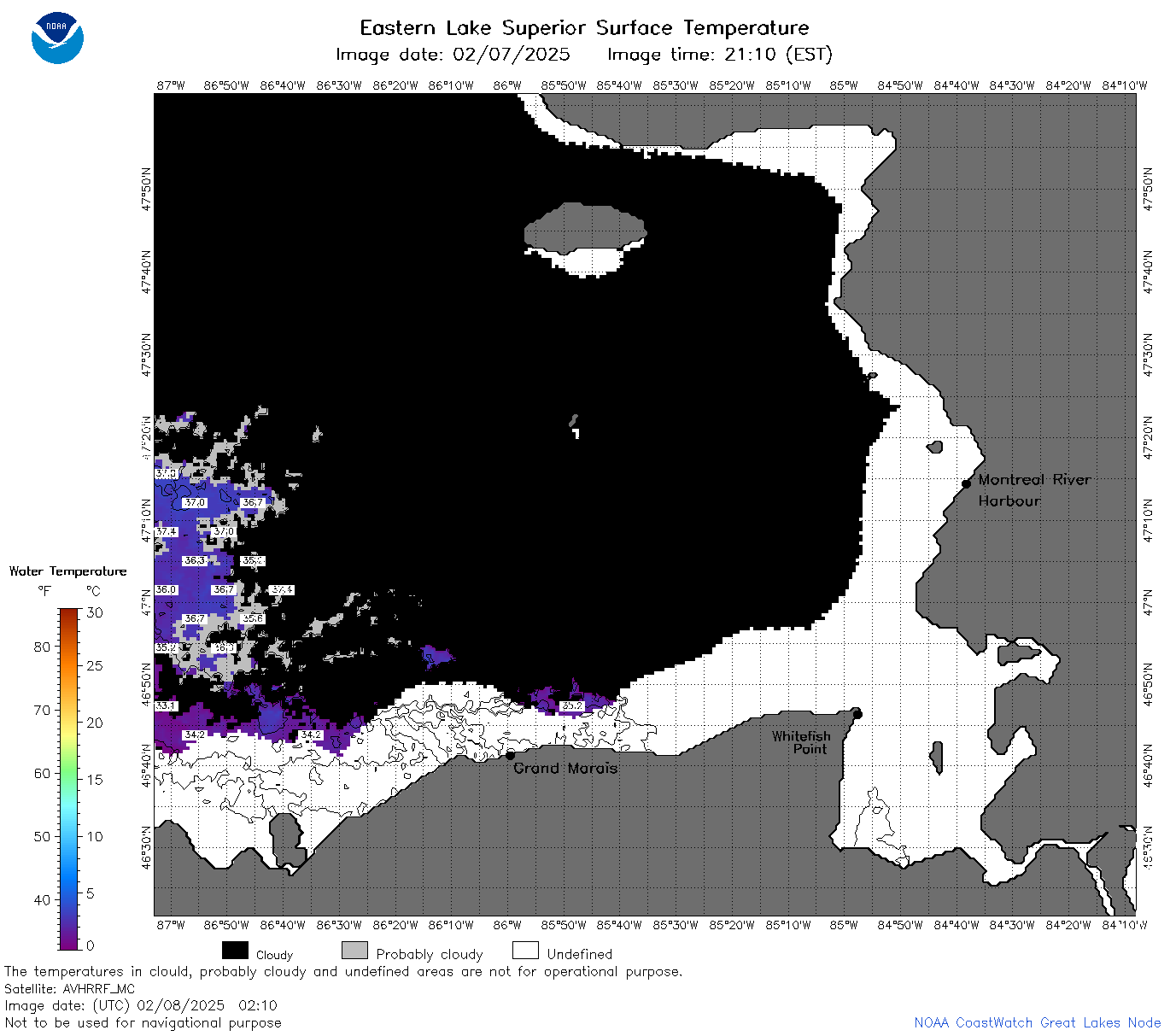This screenshot has height=1036, width=1170.
Task: Click the Montreal River Harbour label
Action: point(1034,490)
